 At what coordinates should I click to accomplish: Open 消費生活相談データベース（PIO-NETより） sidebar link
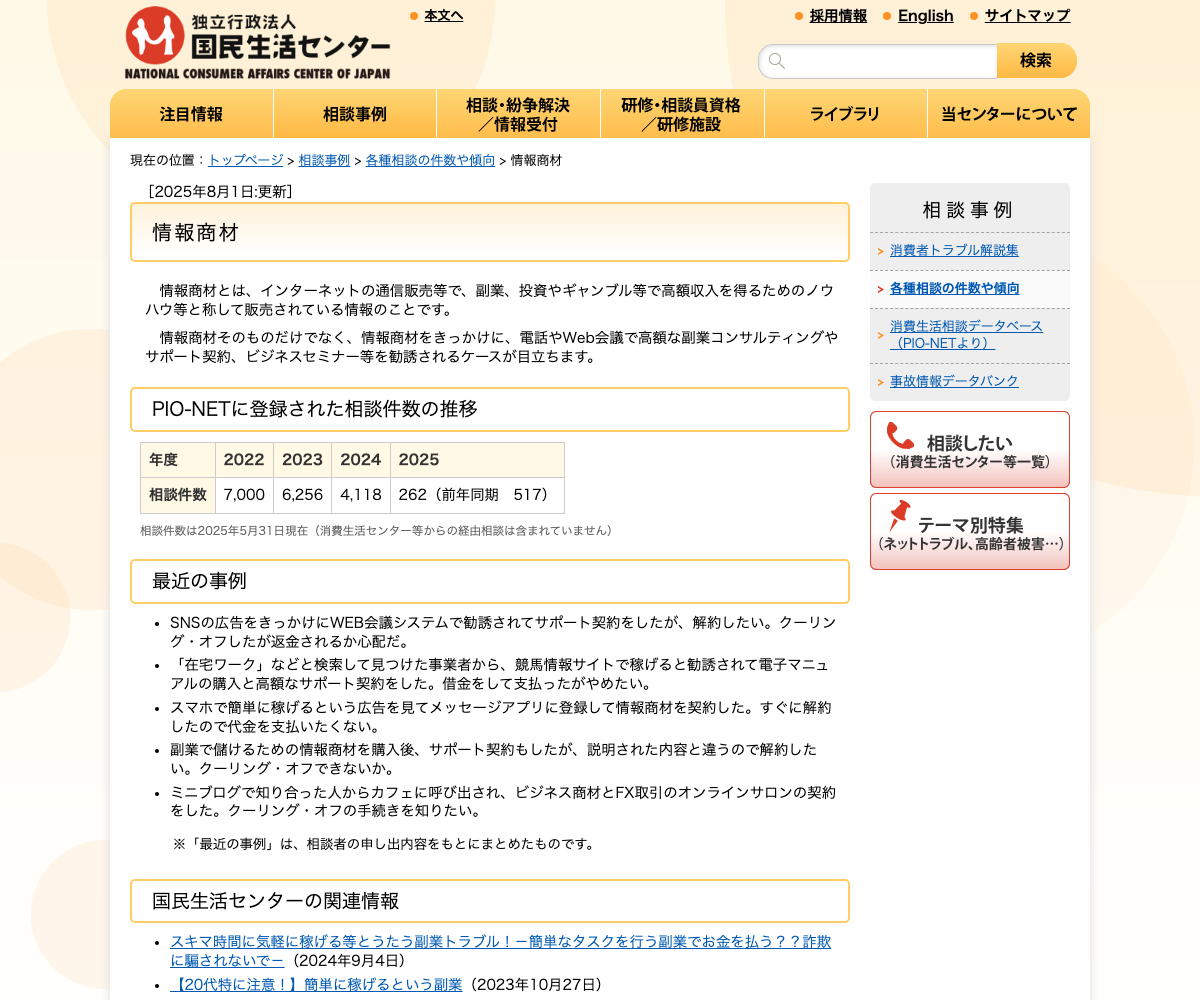click(966, 335)
